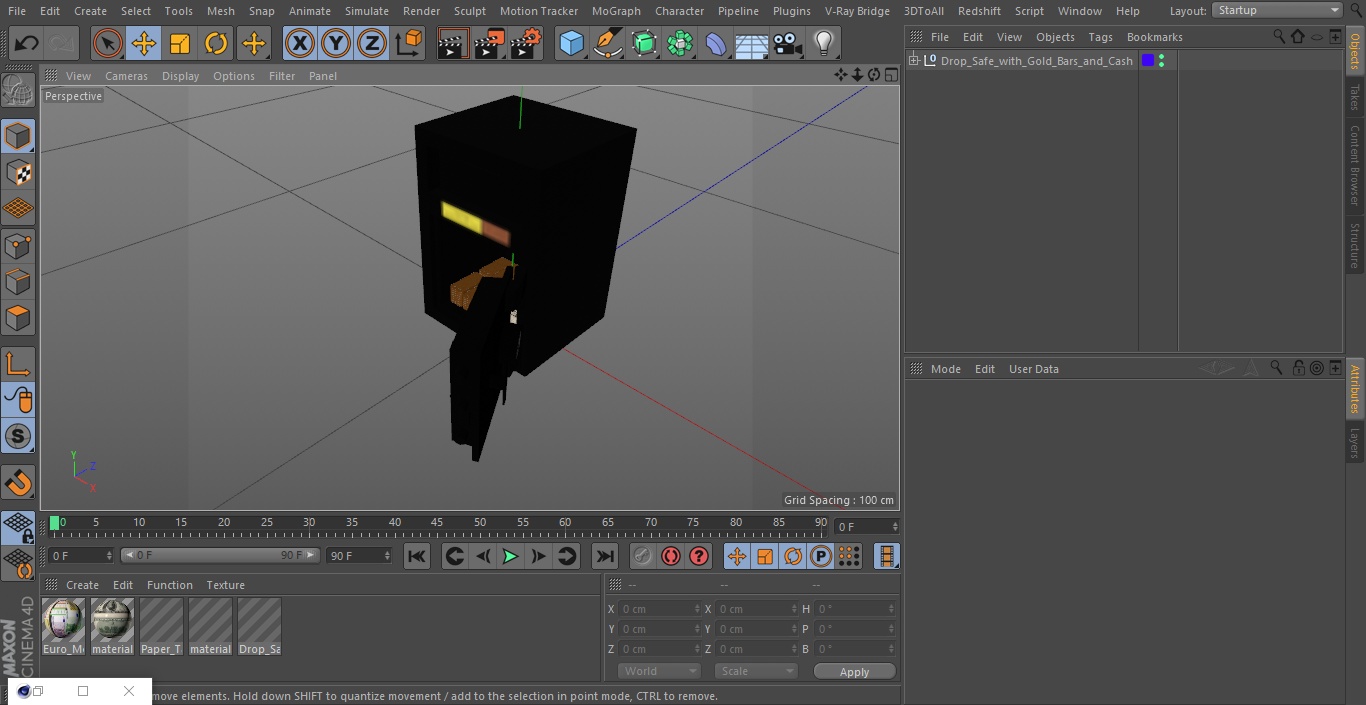Click the blue layer color swatch

tap(1148, 61)
